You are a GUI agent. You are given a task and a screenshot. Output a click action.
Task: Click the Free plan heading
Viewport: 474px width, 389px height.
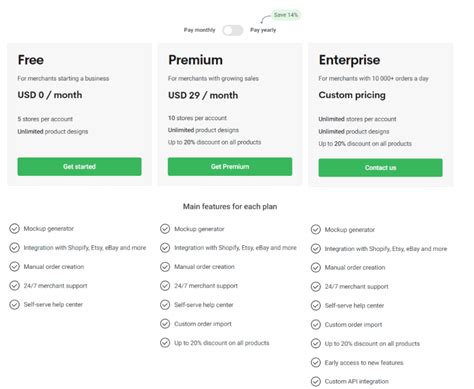[x=31, y=60]
